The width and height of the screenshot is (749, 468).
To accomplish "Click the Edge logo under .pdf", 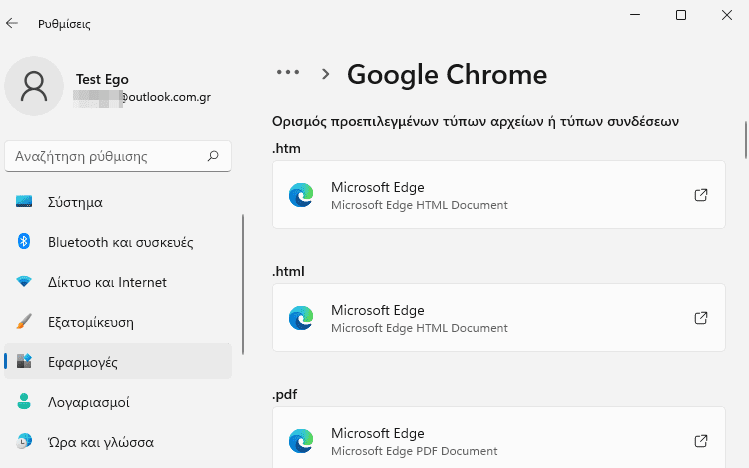I will 301,441.
